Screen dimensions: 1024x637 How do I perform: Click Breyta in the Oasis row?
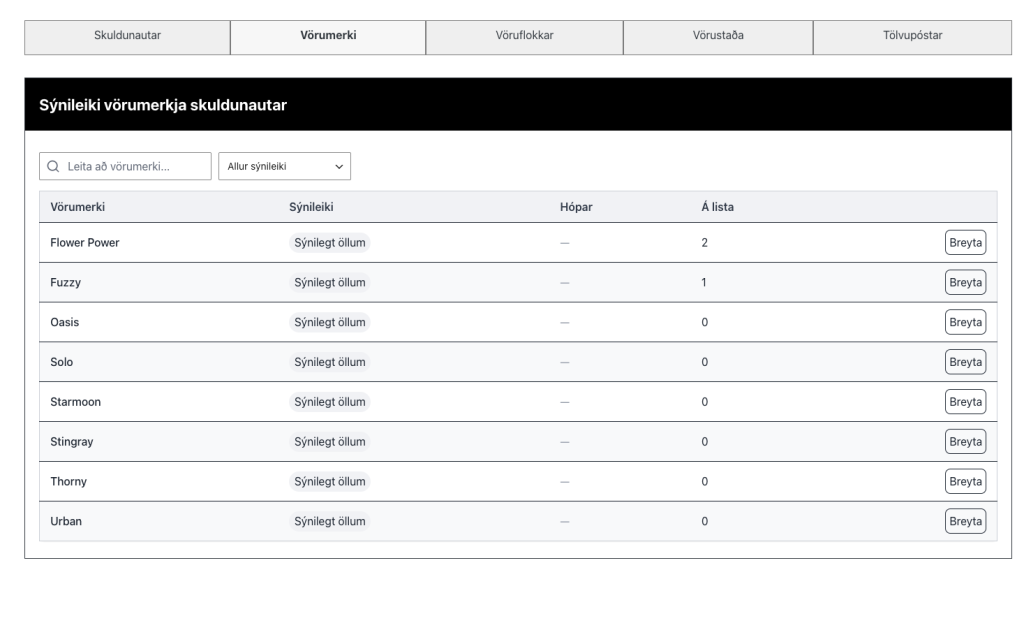[965, 322]
